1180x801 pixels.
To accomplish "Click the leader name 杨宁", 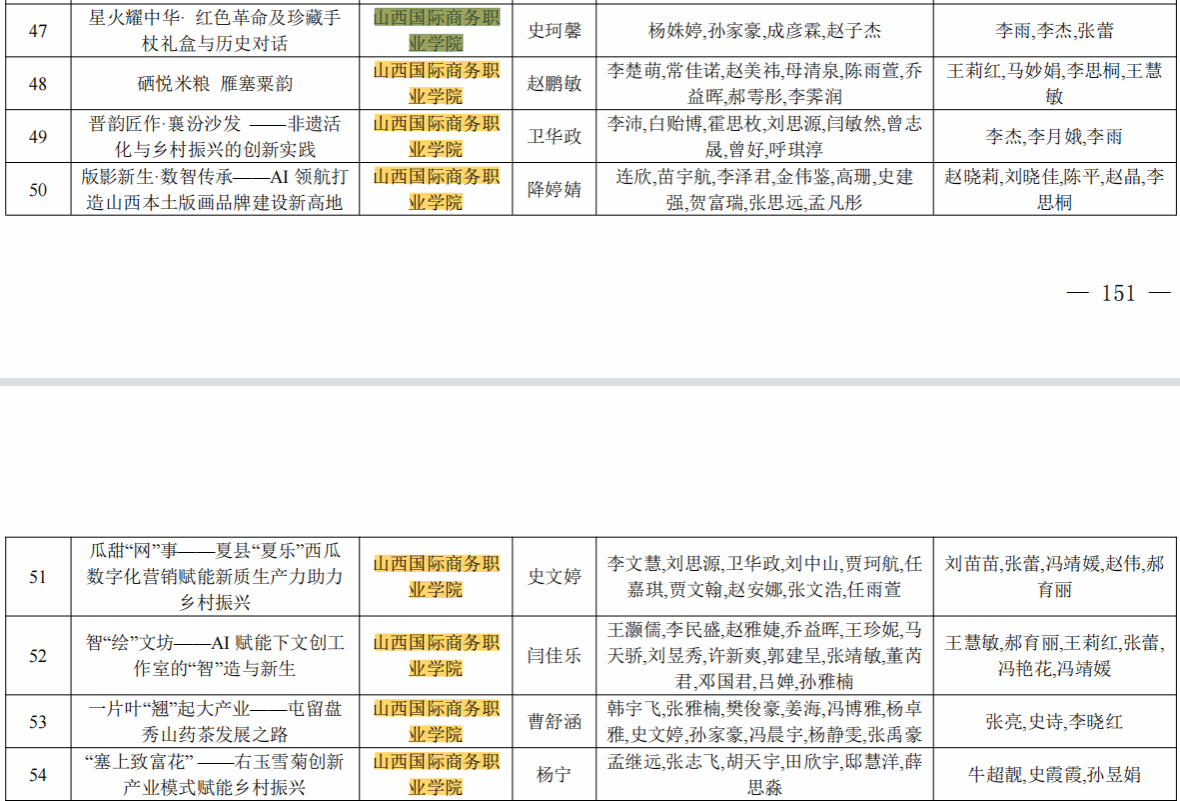I will point(554,775).
